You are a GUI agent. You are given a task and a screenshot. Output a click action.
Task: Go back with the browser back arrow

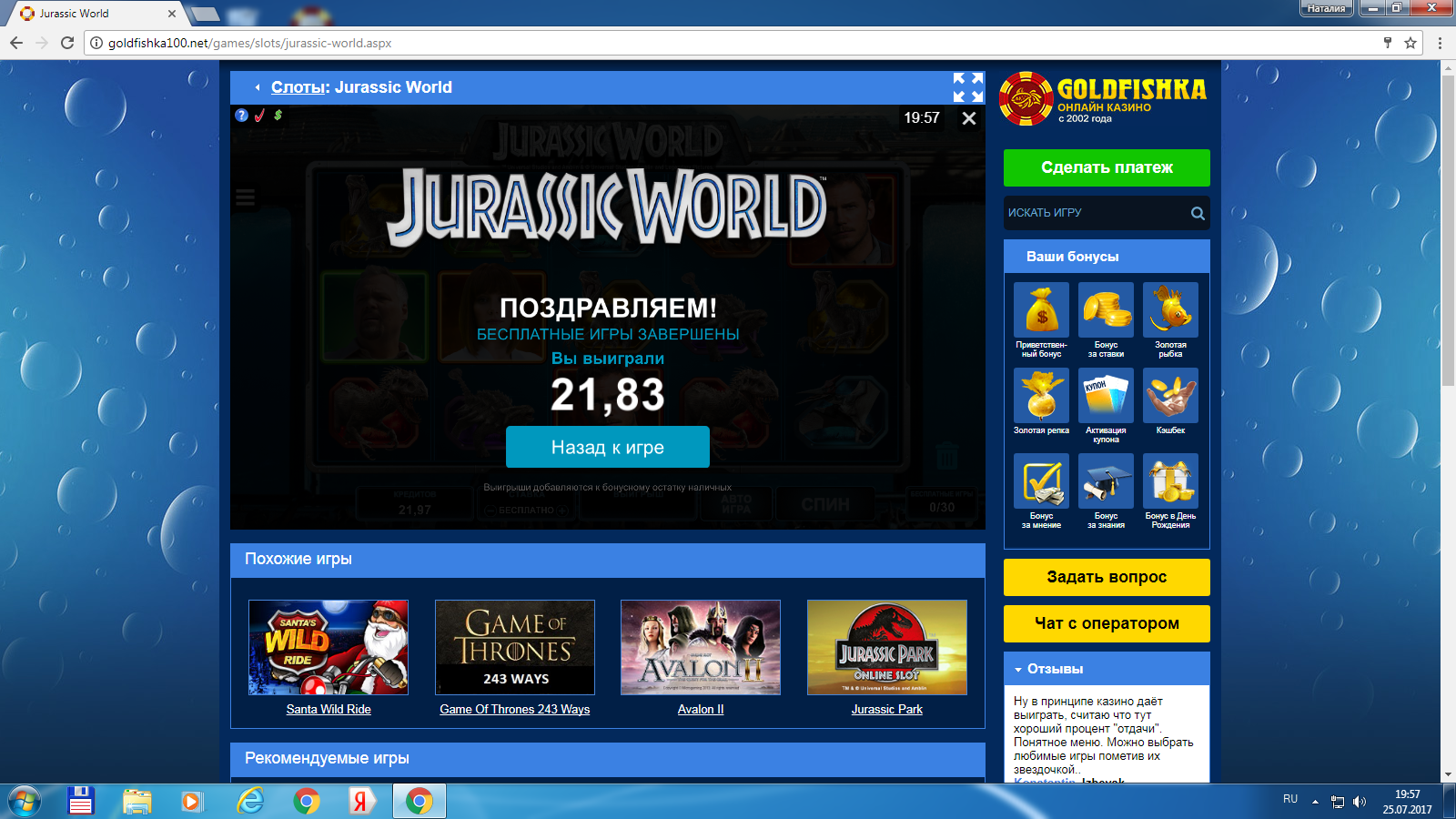click(16, 43)
